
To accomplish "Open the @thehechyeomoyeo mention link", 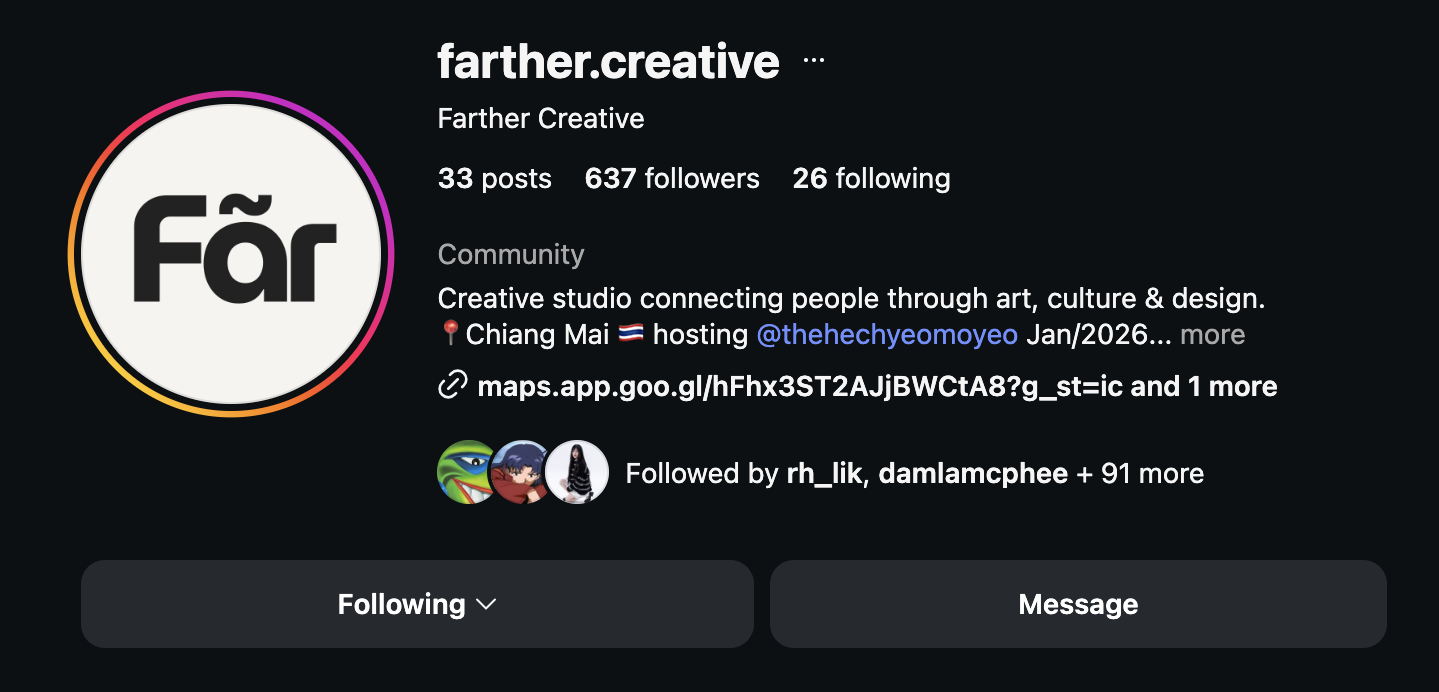I will tap(887, 334).
